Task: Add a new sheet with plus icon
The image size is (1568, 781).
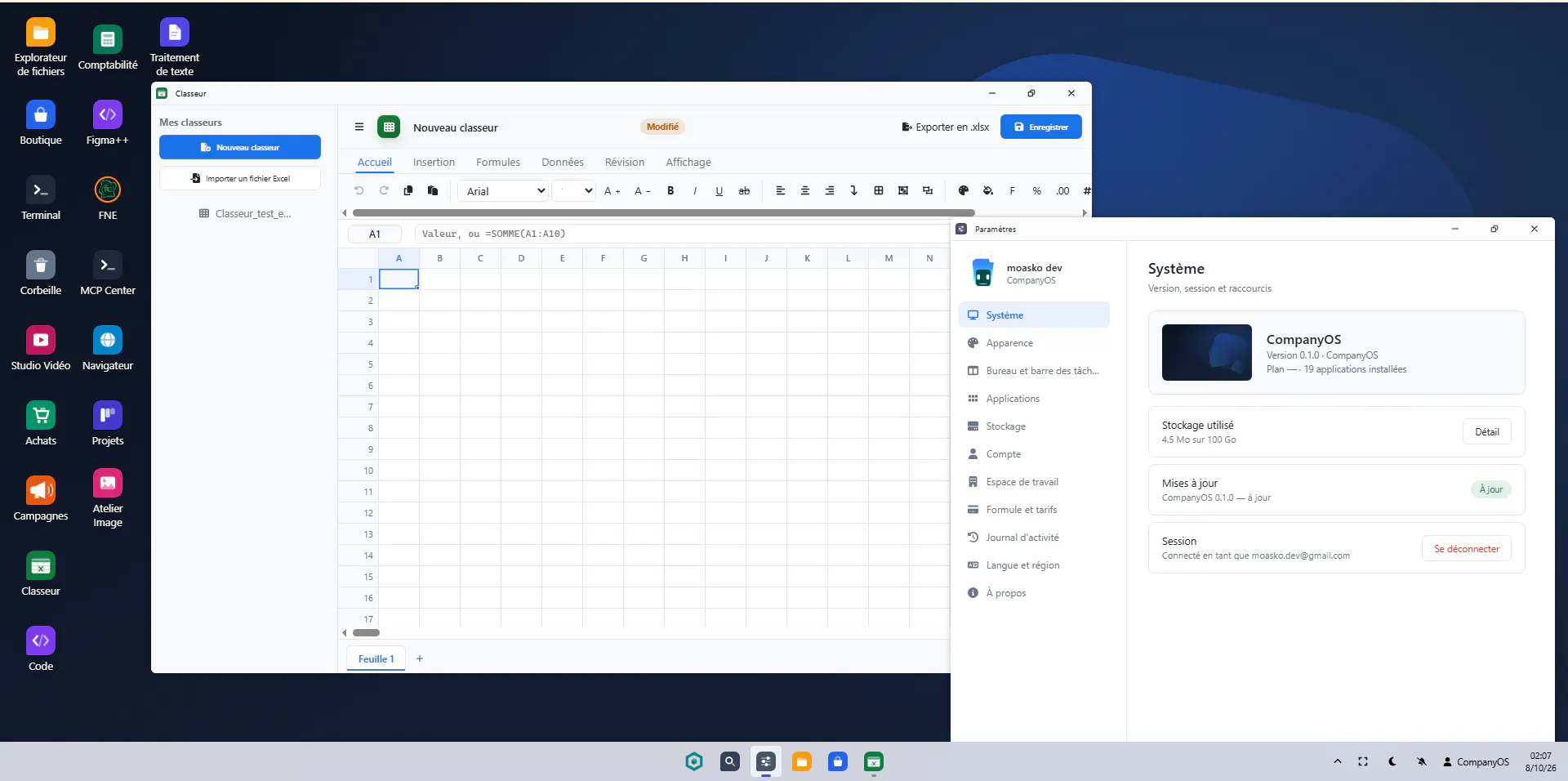Action: (420, 658)
